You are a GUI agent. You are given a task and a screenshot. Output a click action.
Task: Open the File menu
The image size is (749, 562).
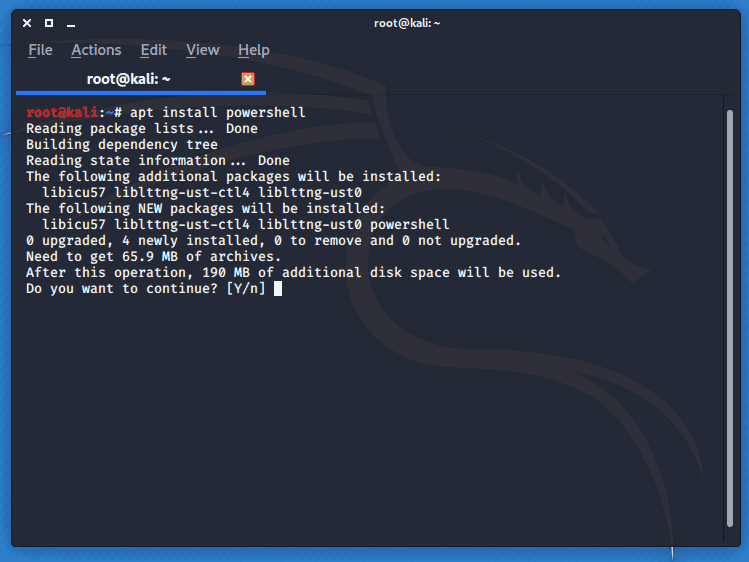(40, 50)
